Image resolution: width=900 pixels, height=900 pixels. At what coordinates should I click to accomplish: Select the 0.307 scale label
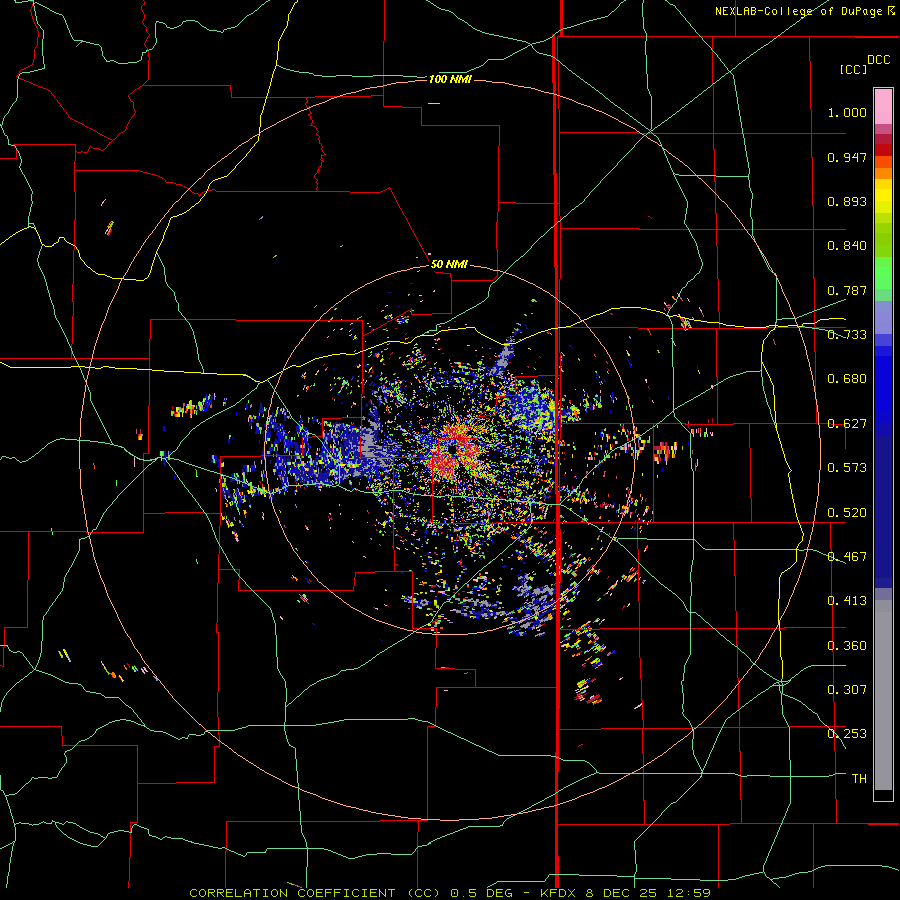coord(847,690)
